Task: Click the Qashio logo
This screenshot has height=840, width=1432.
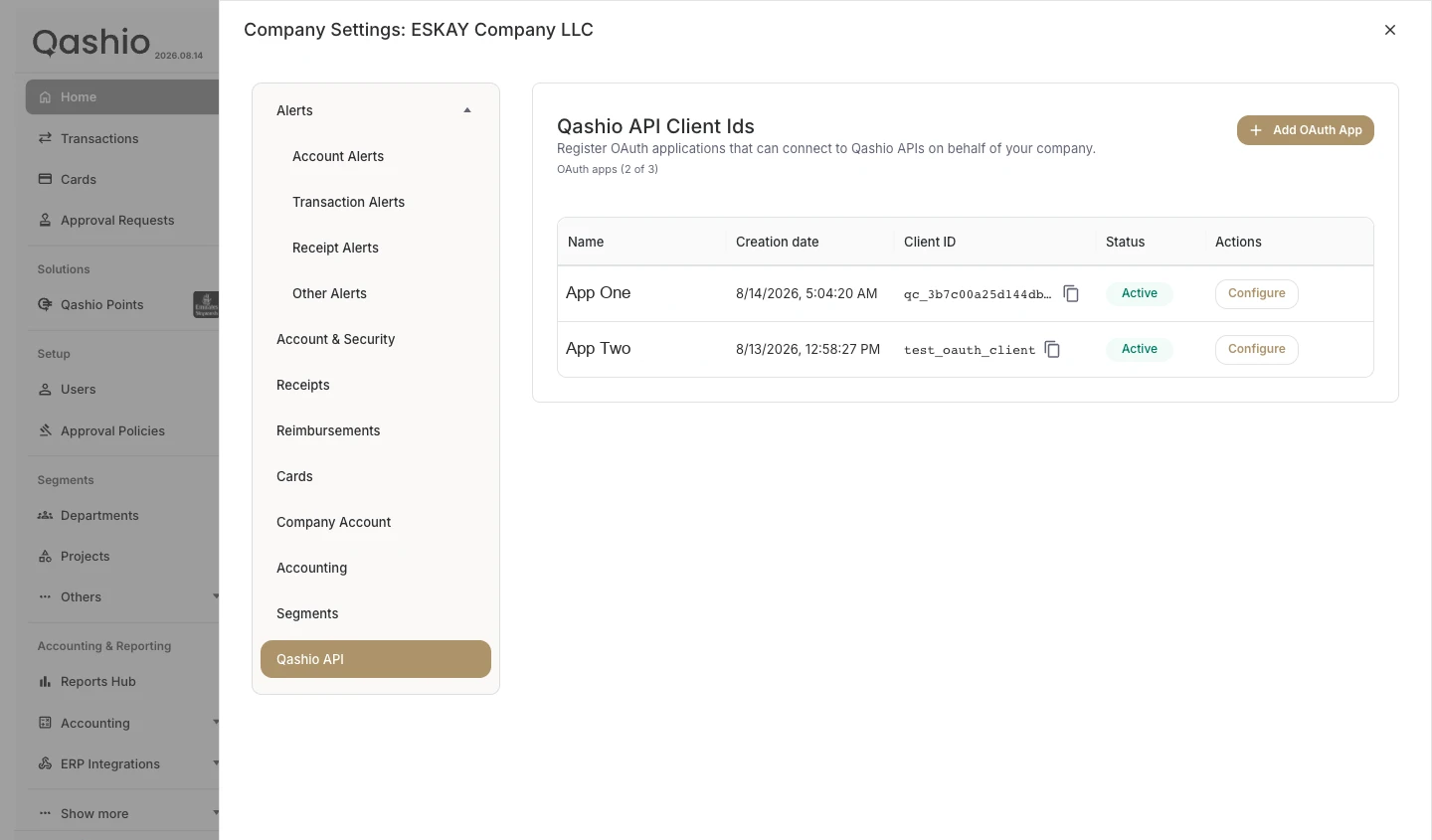Action: [91, 42]
